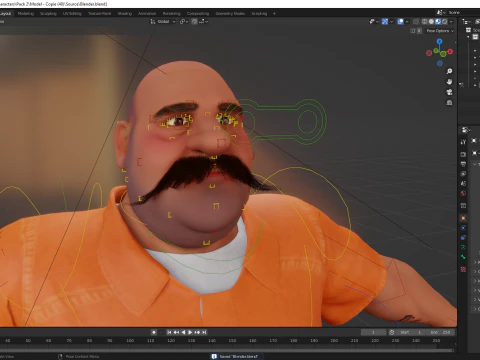Switch to the Sculpting workspace tab
480x360 pixels.
coord(48,14)
